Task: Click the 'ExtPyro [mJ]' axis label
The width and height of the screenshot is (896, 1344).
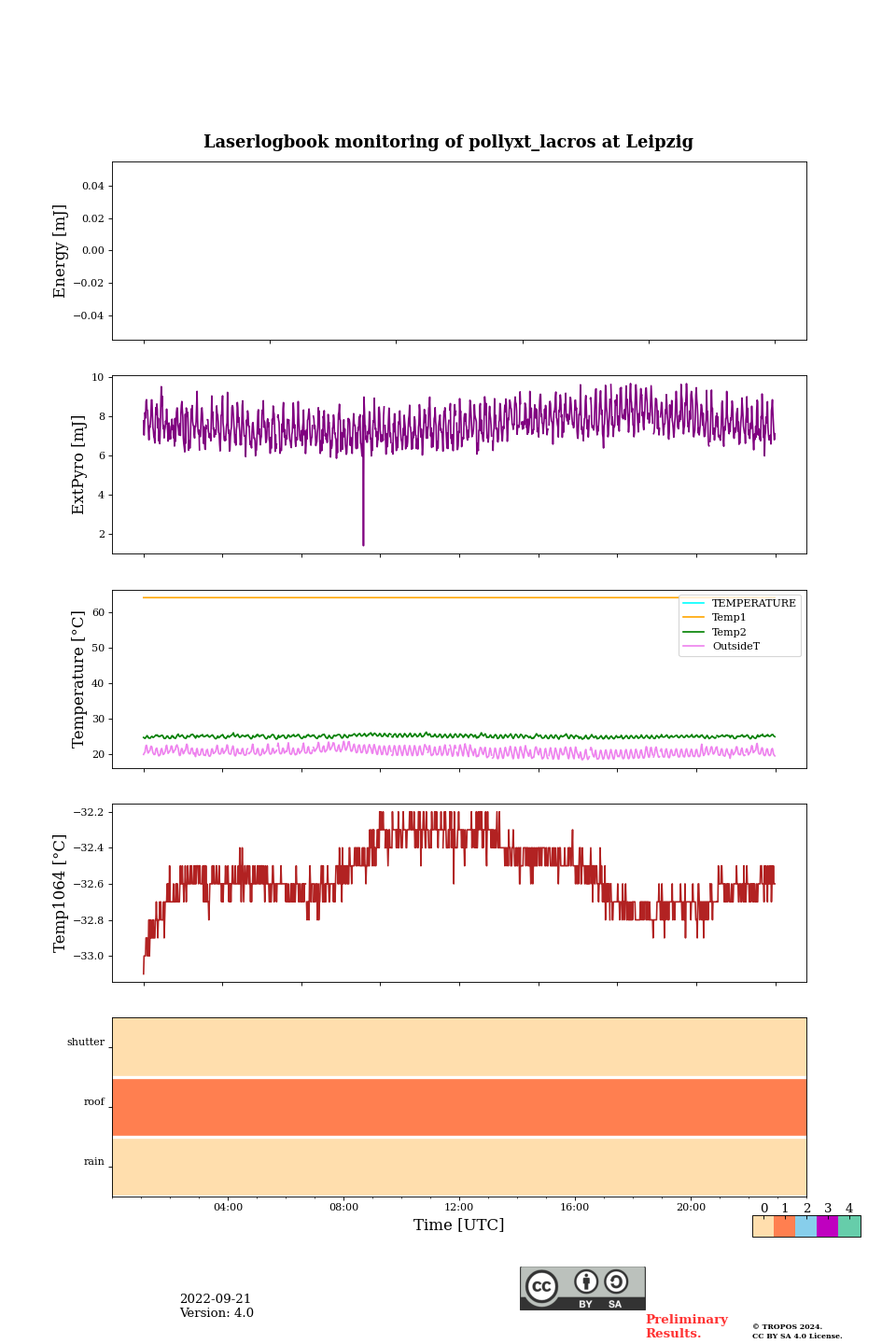Action: pos(78,465)
